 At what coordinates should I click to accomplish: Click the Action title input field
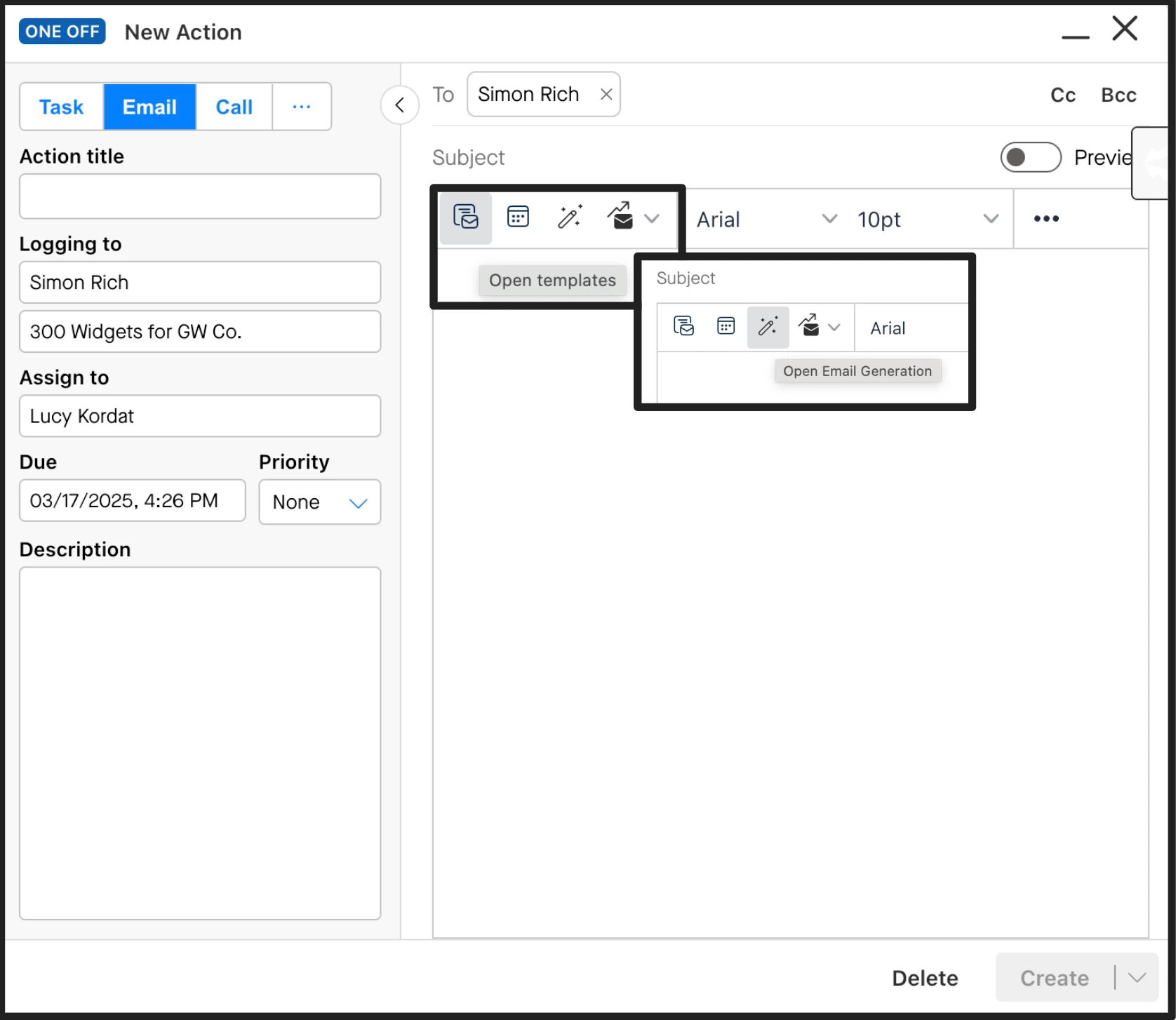point(200,196)
